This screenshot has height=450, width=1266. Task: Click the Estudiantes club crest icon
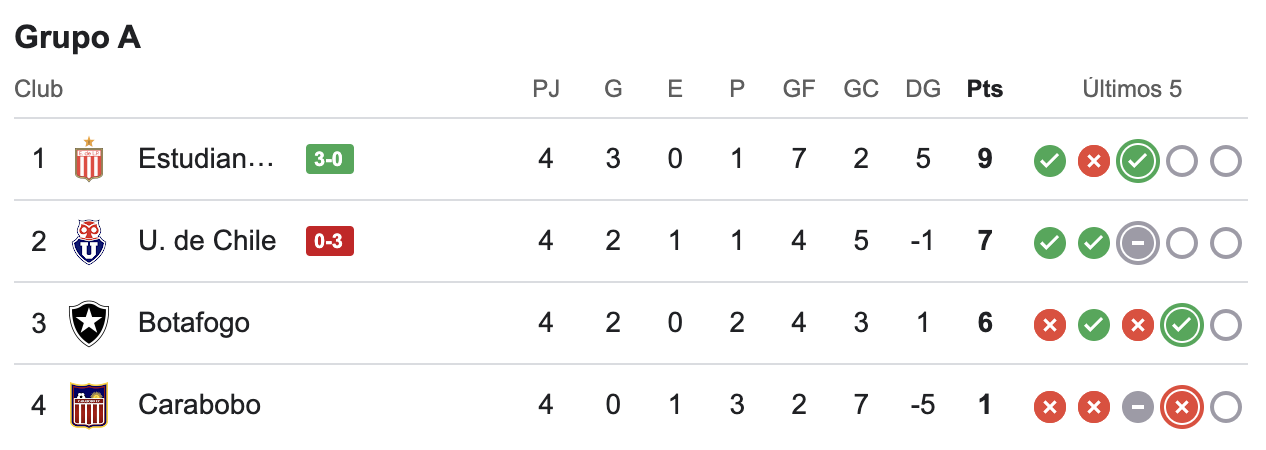89,159
